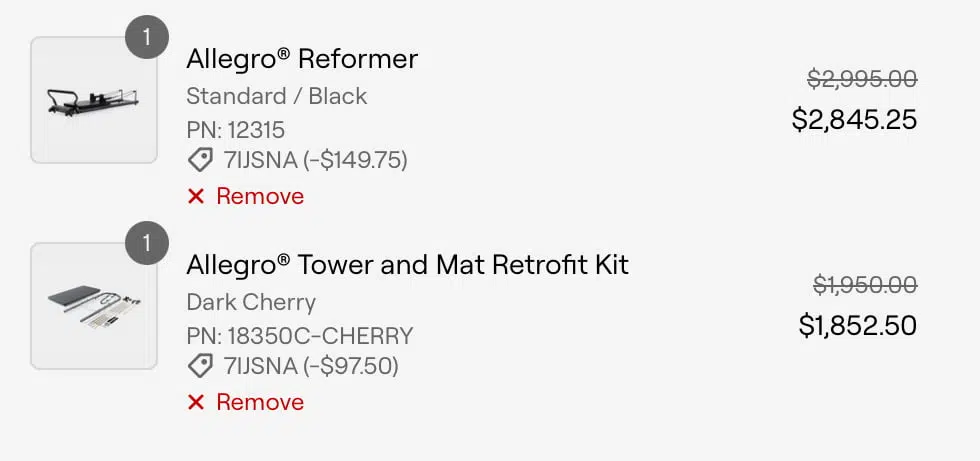Remove the Tower and Mat Retrofit Kit

pos(246,402)
